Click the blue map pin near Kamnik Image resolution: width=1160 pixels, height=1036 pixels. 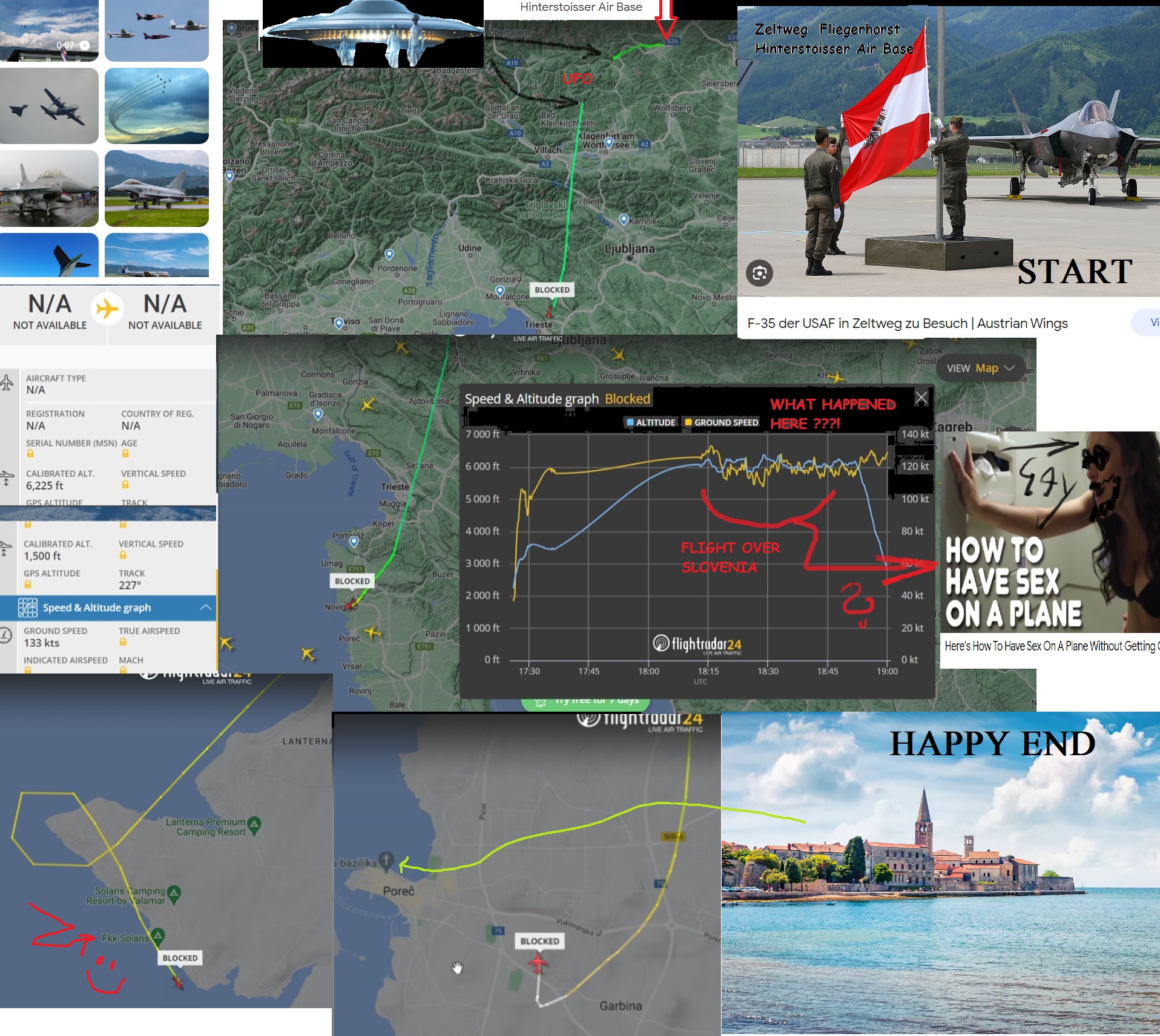[624, 220]
